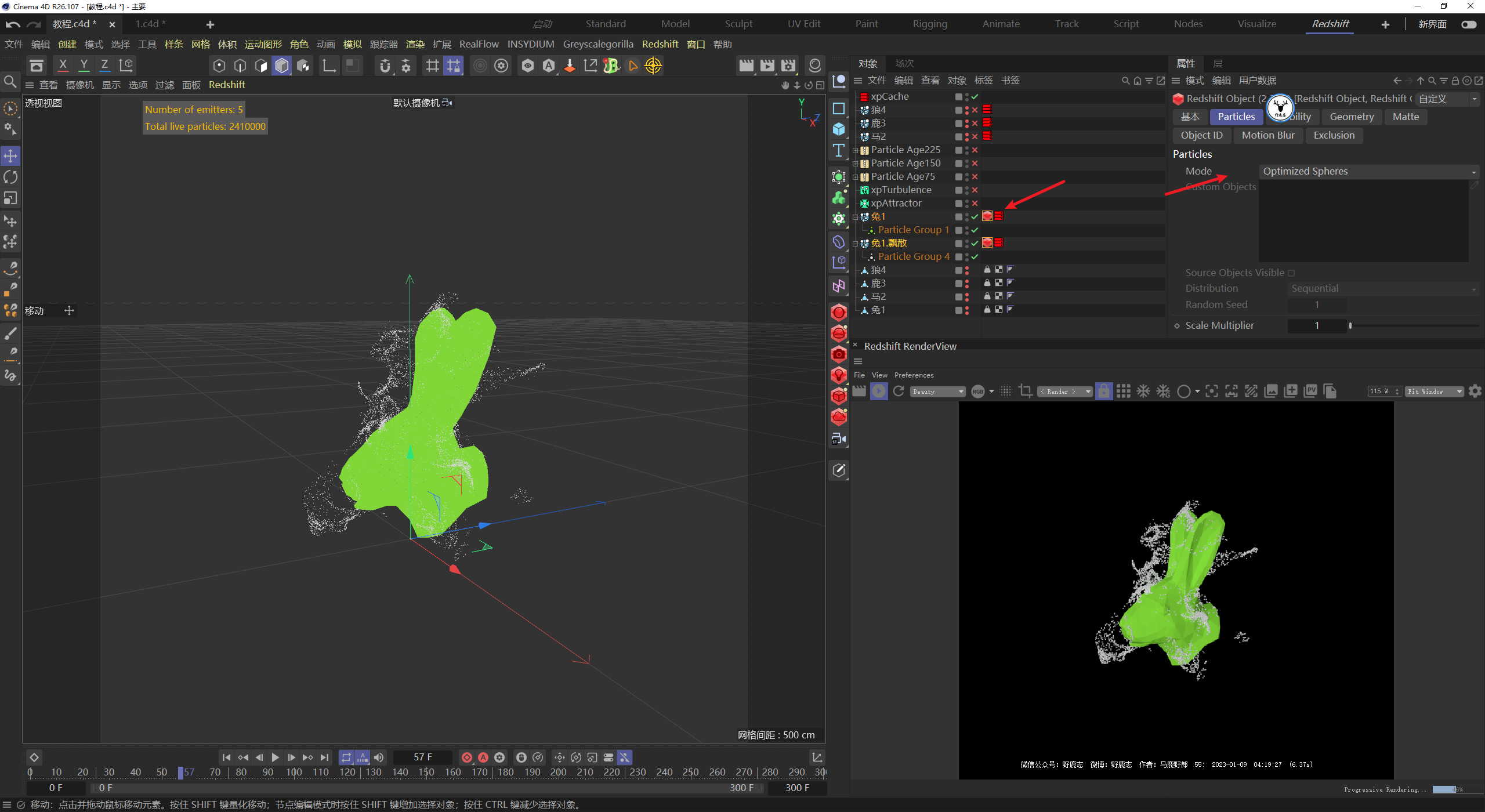This screenshot has height=812, width=1485.
Task: Click the Motion Blur attribute tab button
Action: (1267, 135)
